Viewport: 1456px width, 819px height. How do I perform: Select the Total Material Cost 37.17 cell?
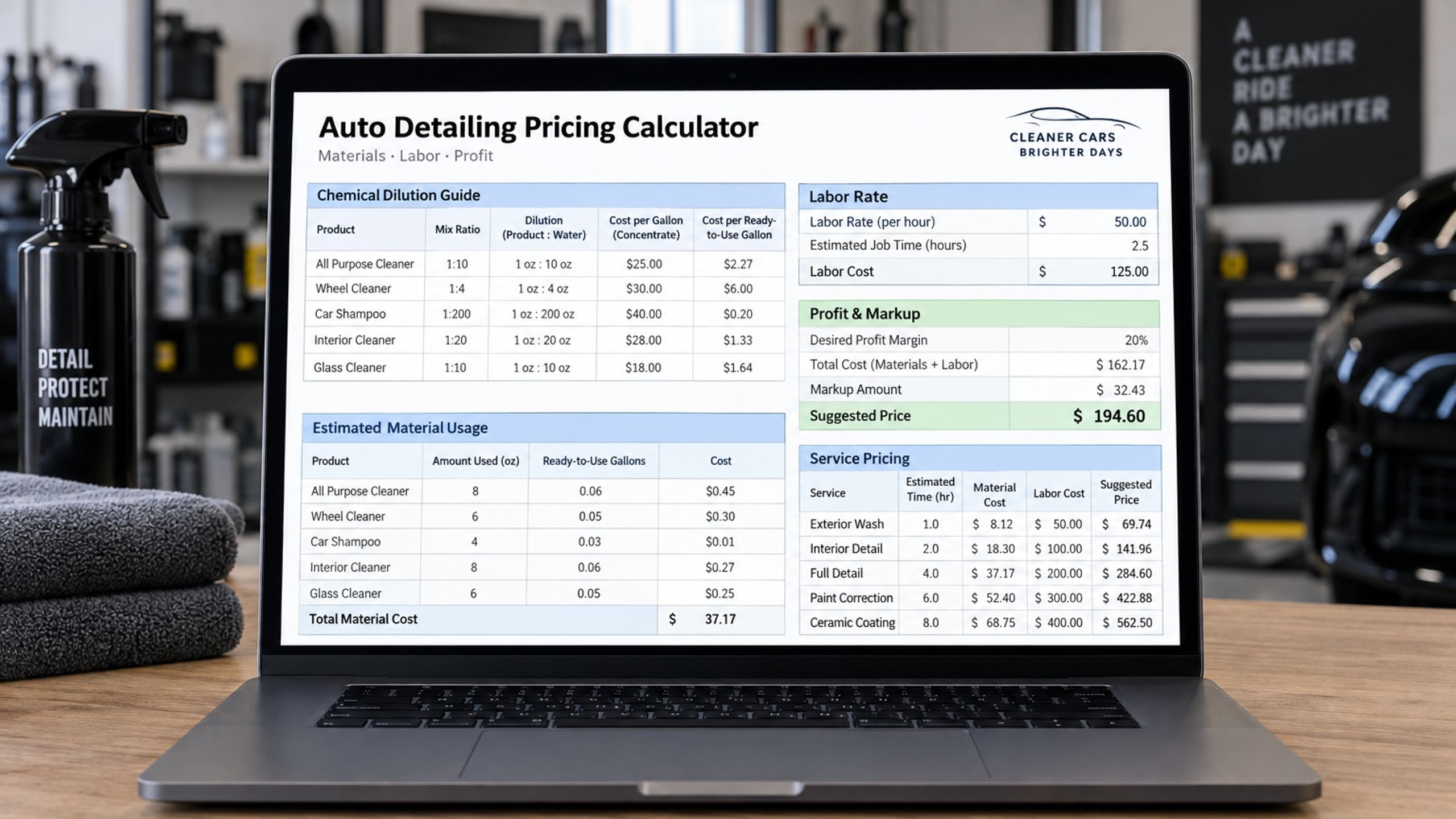pyautogui.click(x=721, y=619)
